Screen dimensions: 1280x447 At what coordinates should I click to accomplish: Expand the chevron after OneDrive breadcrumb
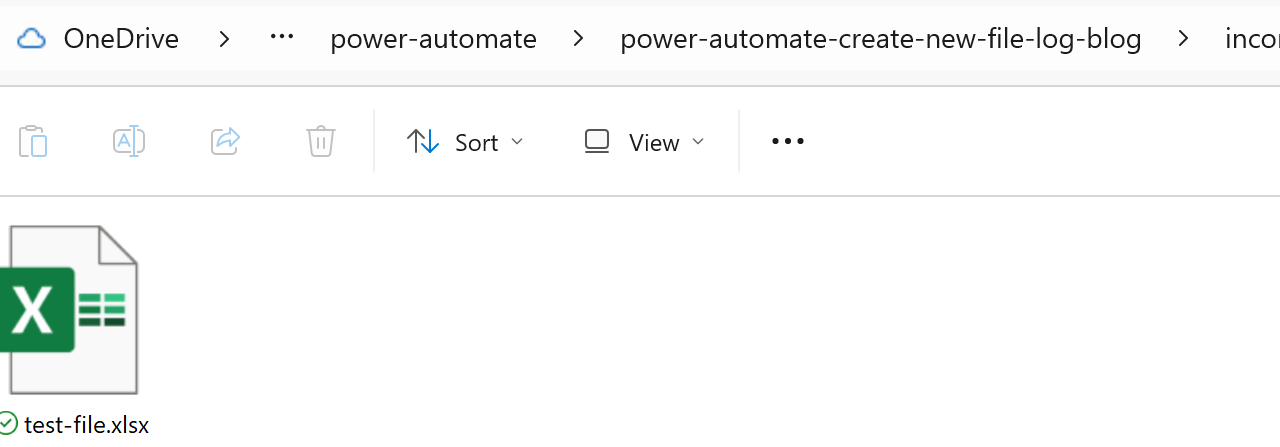pos(225,39)
